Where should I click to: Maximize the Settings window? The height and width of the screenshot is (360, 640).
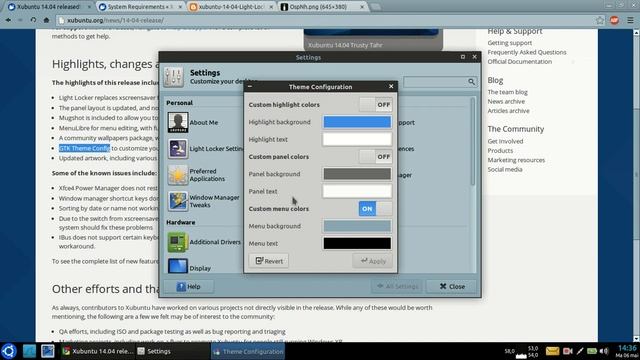(462, 57)
